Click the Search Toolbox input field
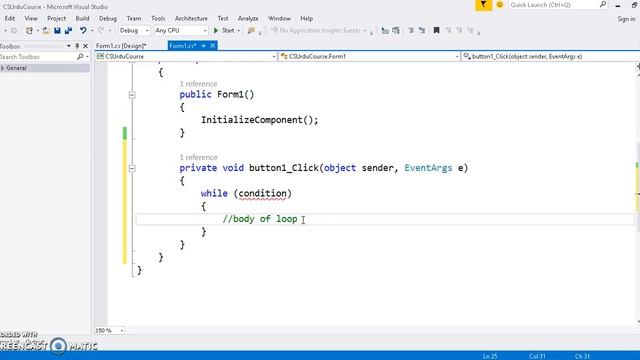This screenshot has width=640, height=360. 38,57
